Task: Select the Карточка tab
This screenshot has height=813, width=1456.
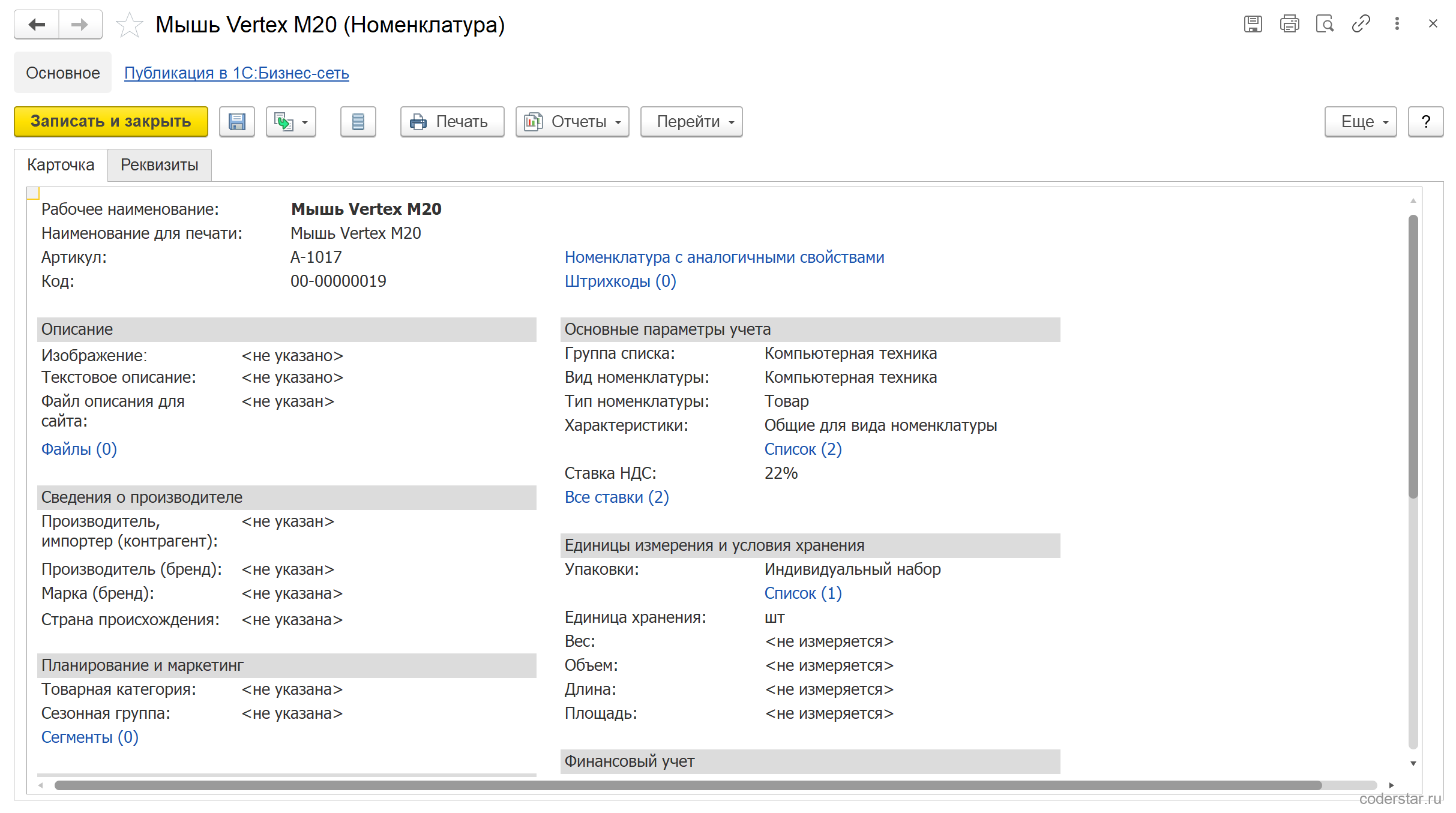Action: click(x=61, y=165)
